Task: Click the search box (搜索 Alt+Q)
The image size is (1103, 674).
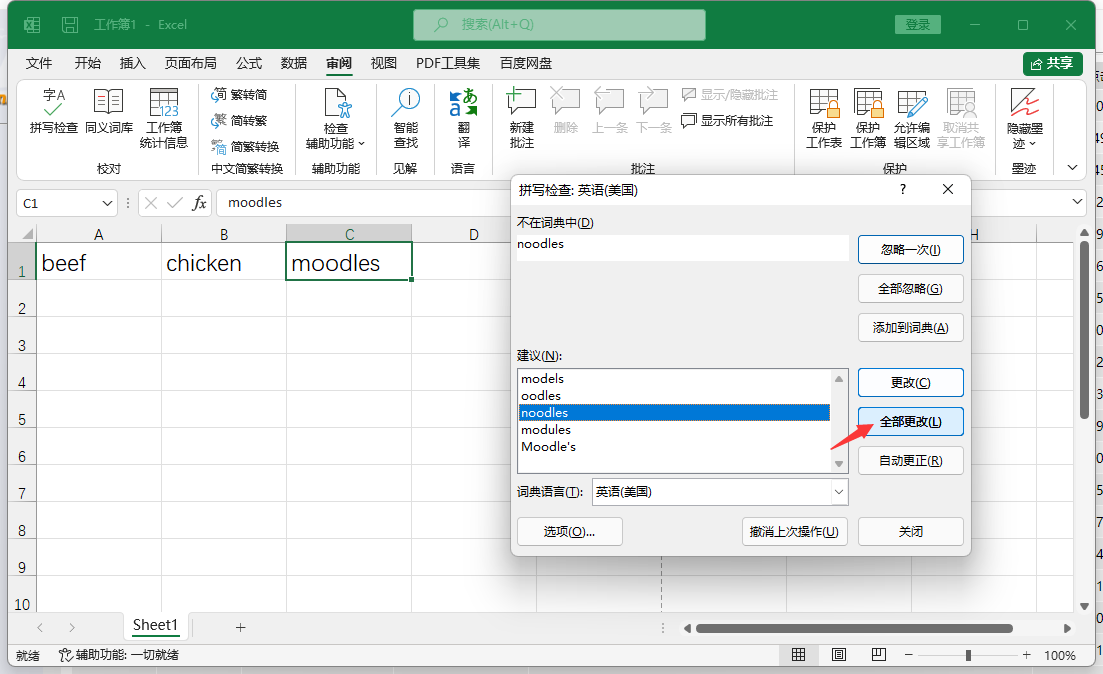Action: 559,25
